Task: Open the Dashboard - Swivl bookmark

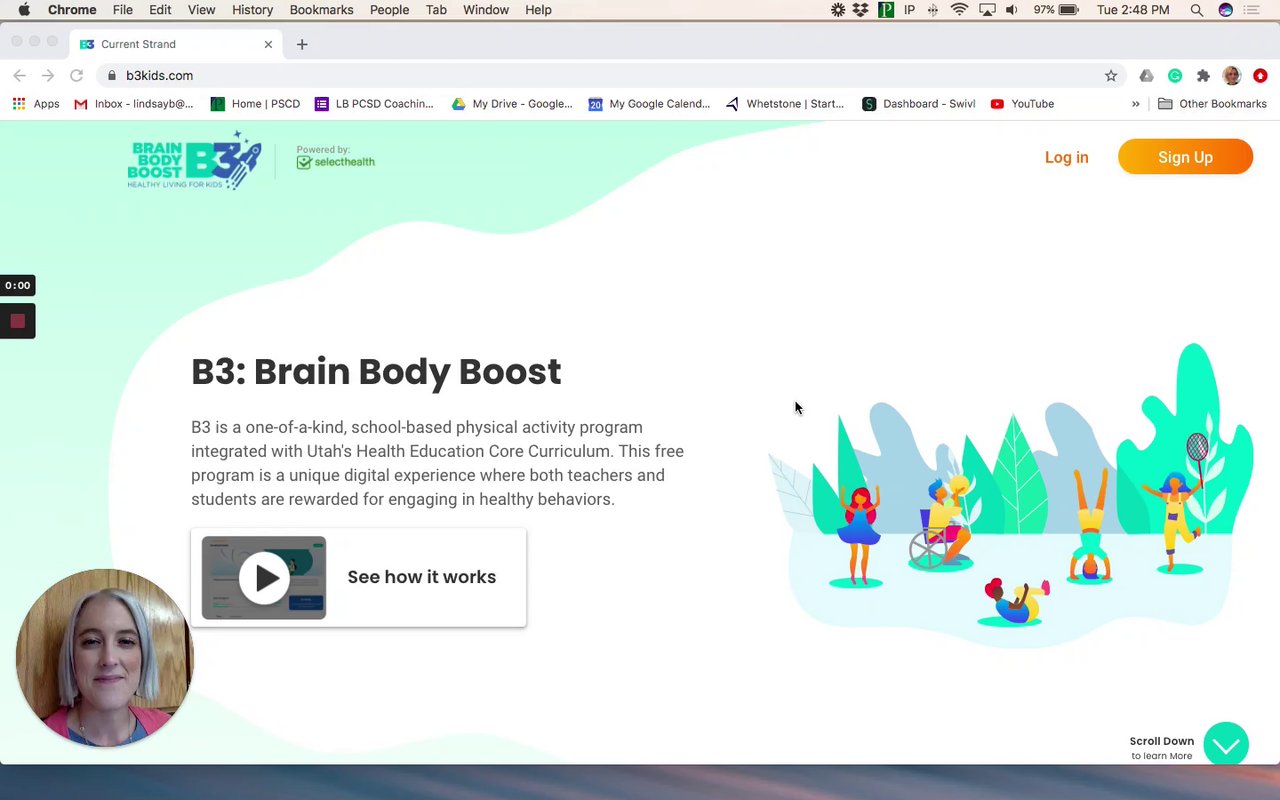Action: [x=919, y=104]
